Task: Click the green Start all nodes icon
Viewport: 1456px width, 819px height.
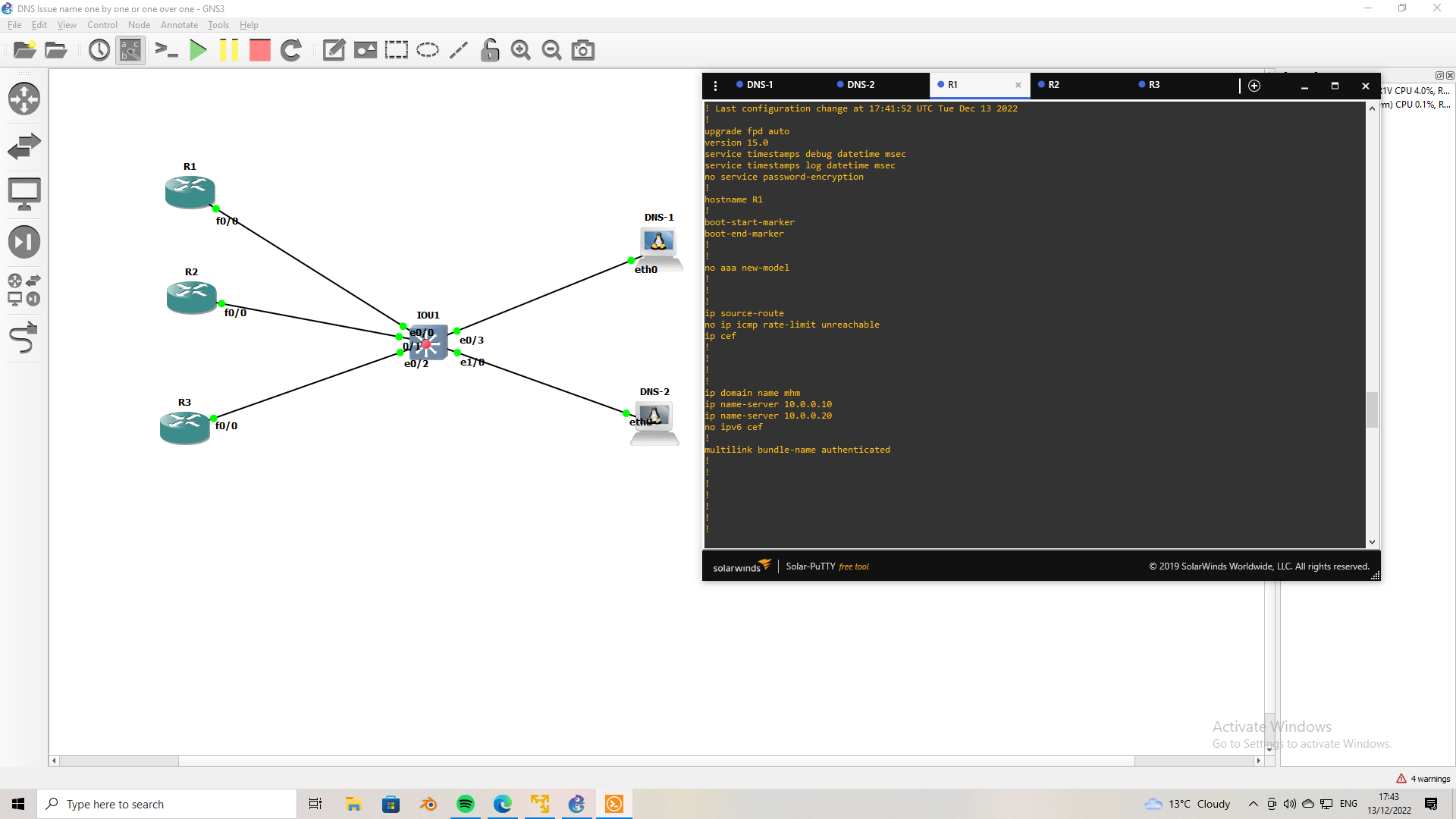Action: (x=198, y=51)
